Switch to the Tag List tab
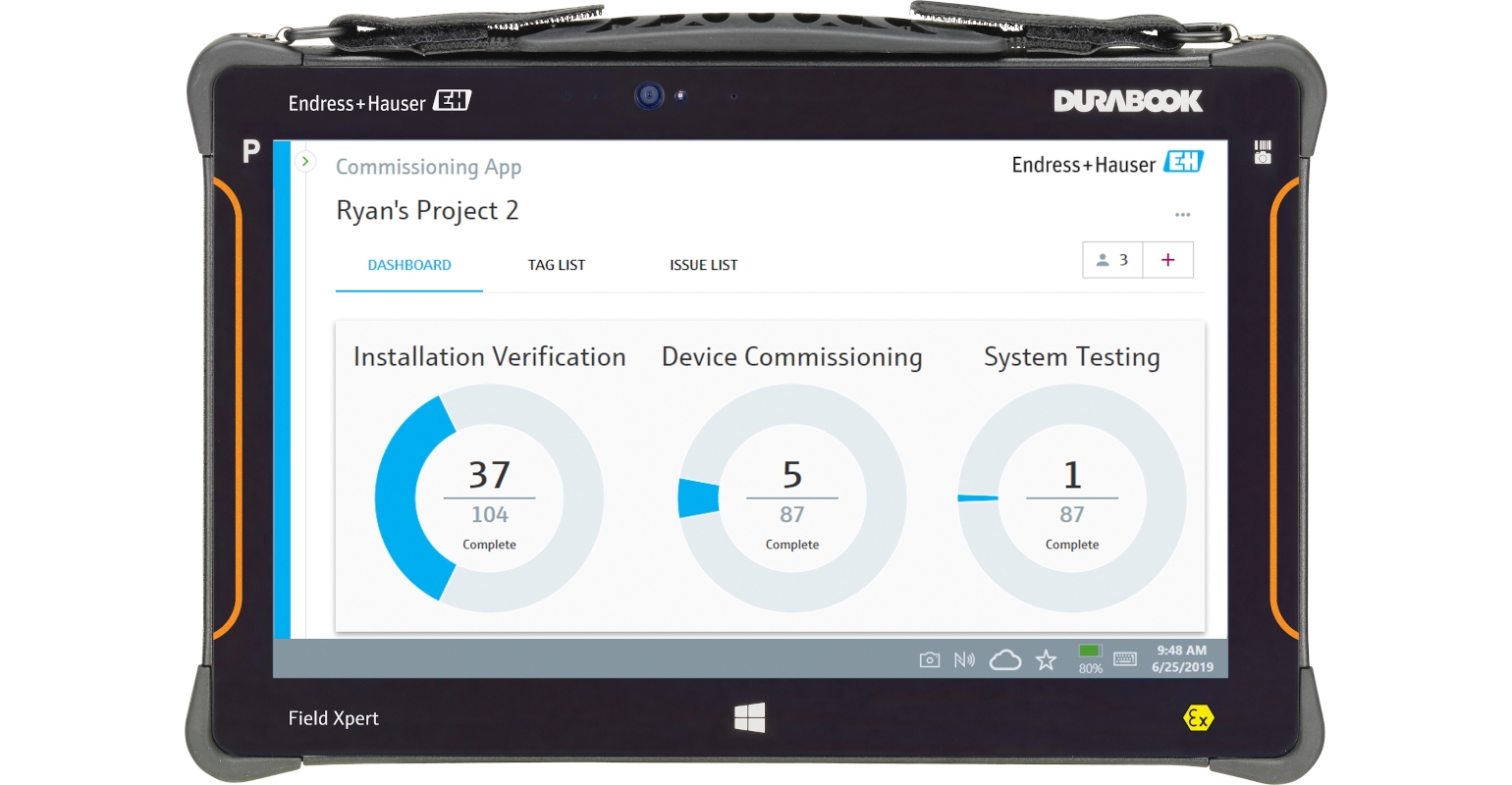Image resolution: width=1512 pixels, height=785 pixels. [556, 265]
